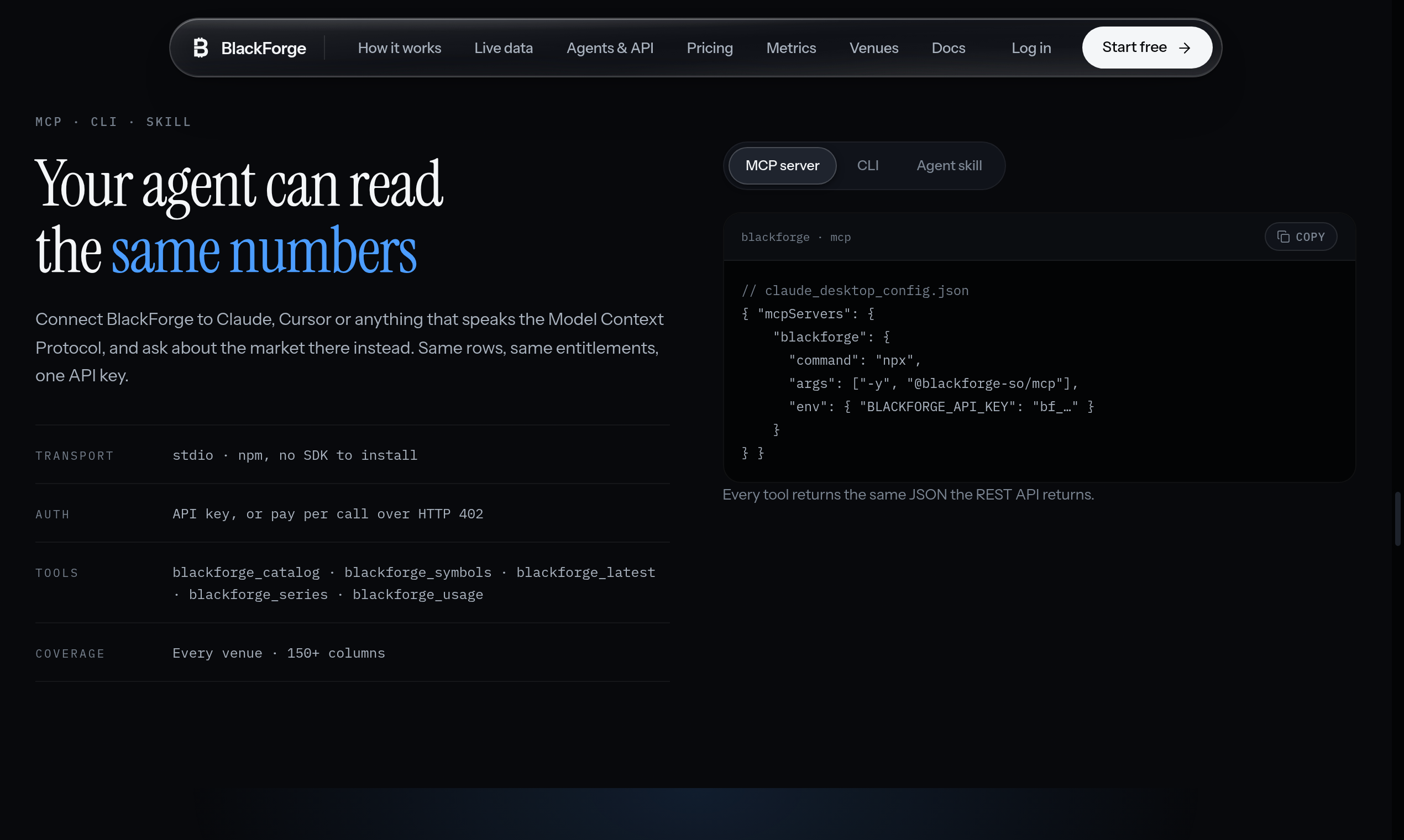Click the "args" line with @blackforge-so/mcp
1404x840 pixels.
pyautogui.click(x=934, y=384)
